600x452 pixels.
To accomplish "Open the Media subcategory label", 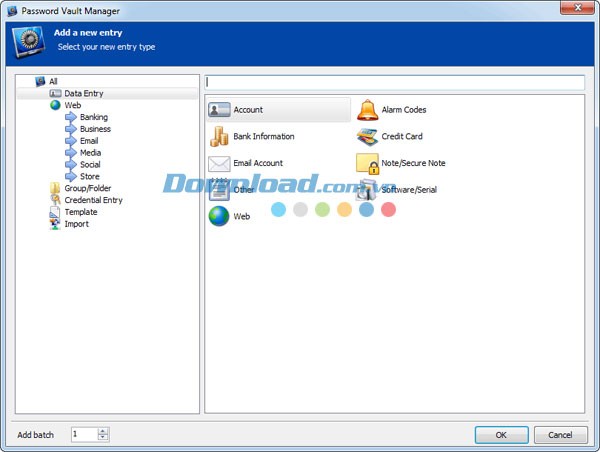I will [x=90, y=153].
